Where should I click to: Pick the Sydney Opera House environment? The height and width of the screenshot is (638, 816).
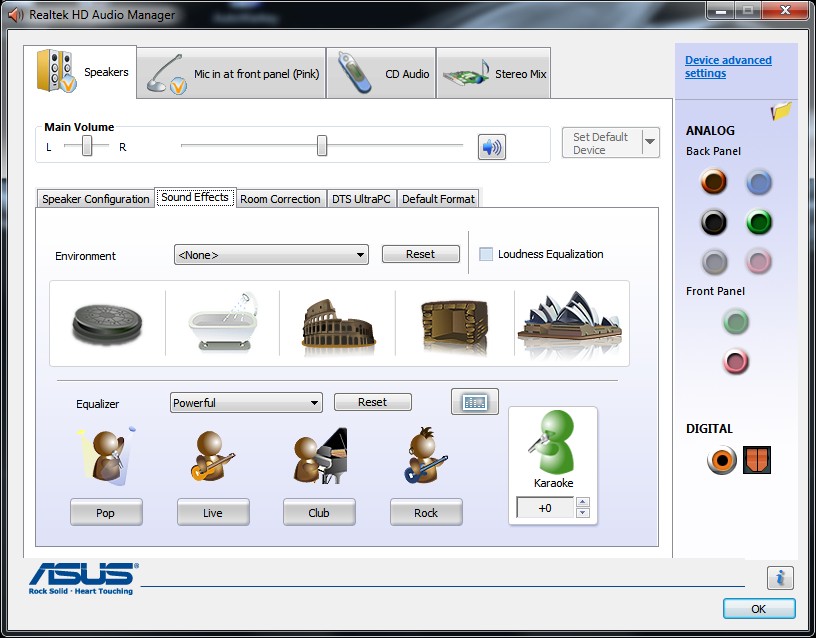pos(570,323)
